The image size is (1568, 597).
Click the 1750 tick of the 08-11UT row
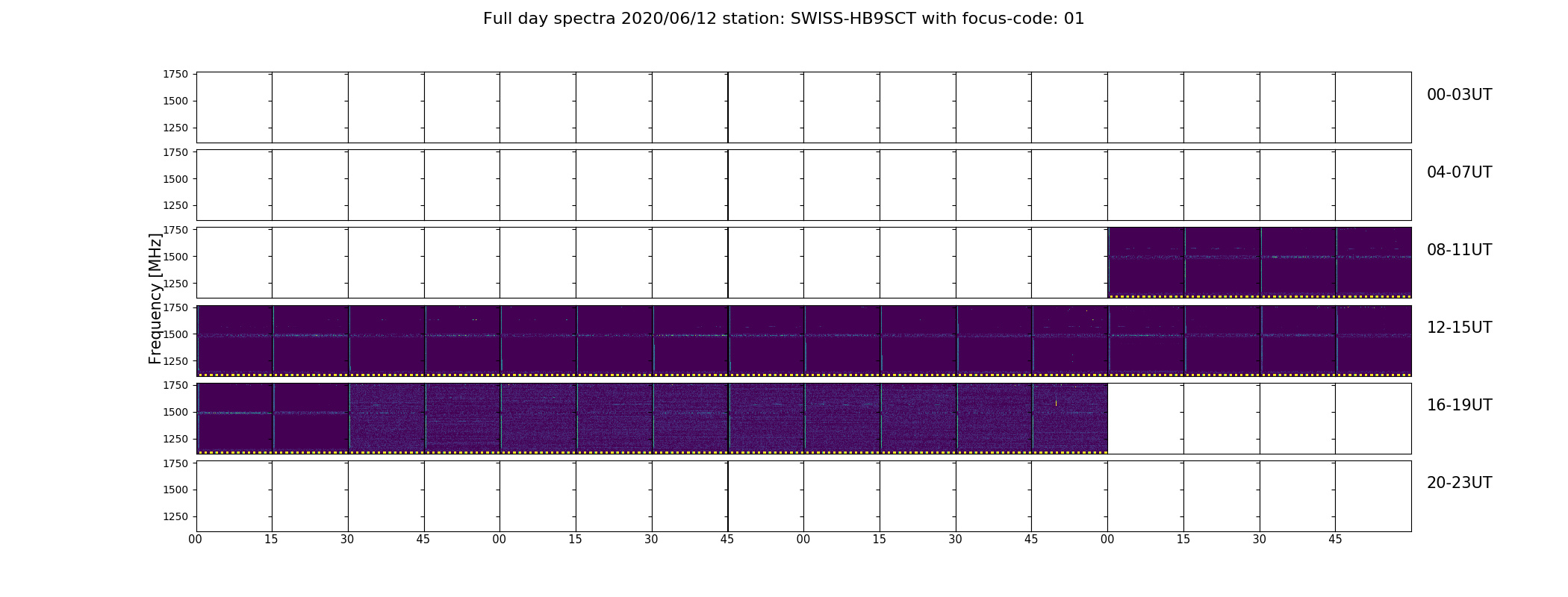point(175,230)
